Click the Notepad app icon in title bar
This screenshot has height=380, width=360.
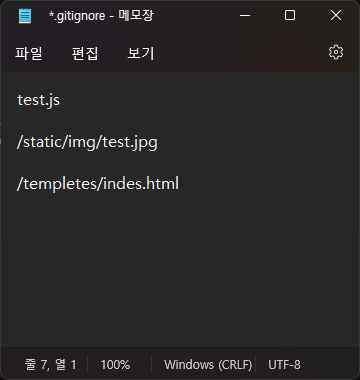[x=25, y=16]
